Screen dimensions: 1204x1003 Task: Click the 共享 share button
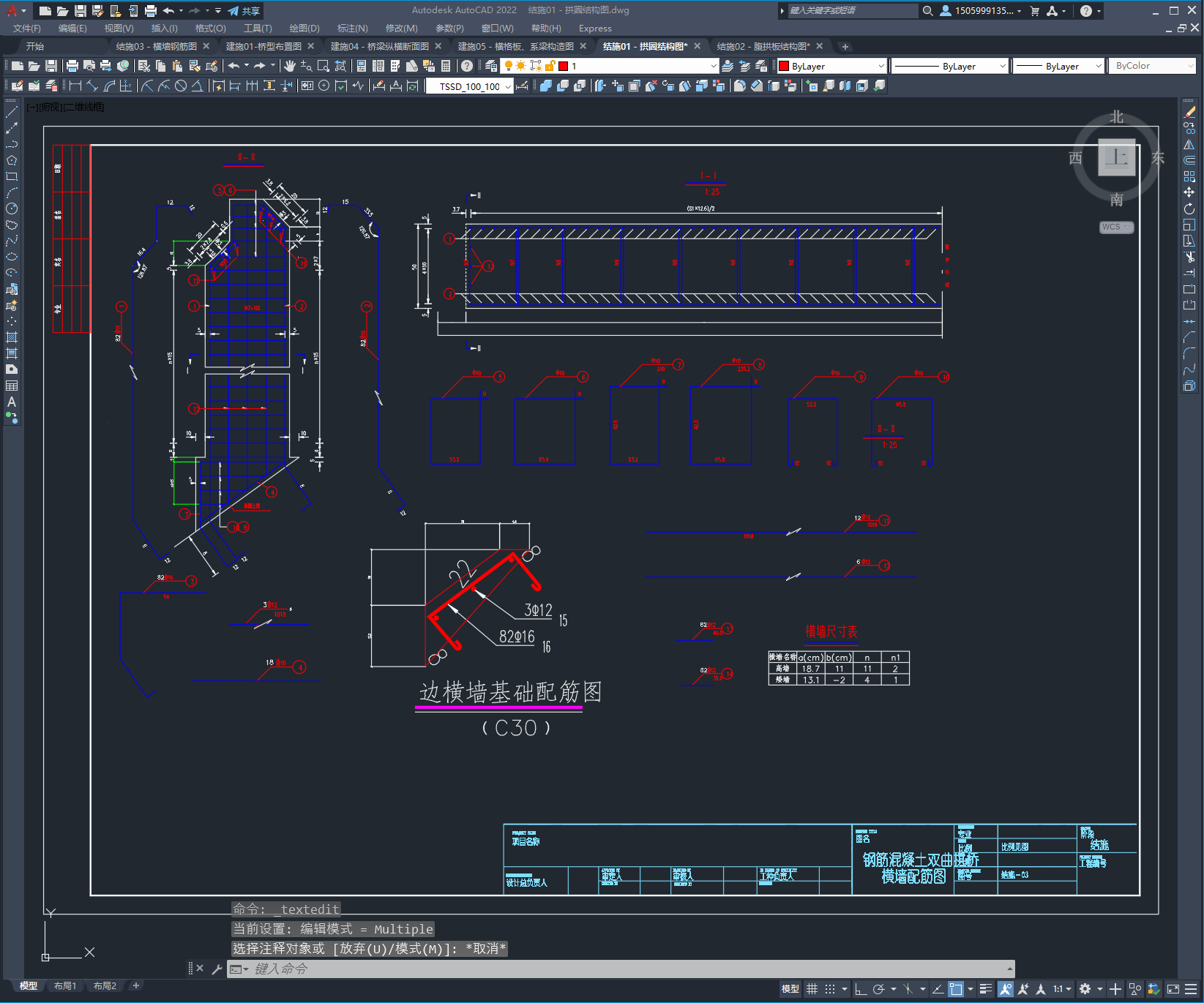244,11
